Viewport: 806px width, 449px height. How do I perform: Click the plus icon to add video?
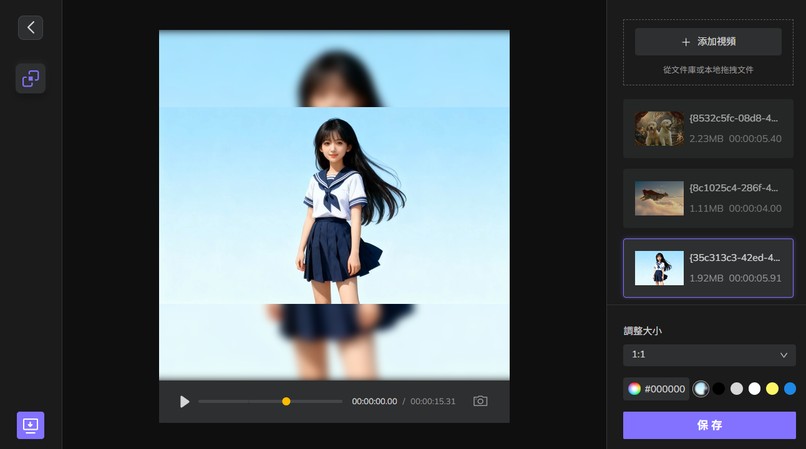685,42
